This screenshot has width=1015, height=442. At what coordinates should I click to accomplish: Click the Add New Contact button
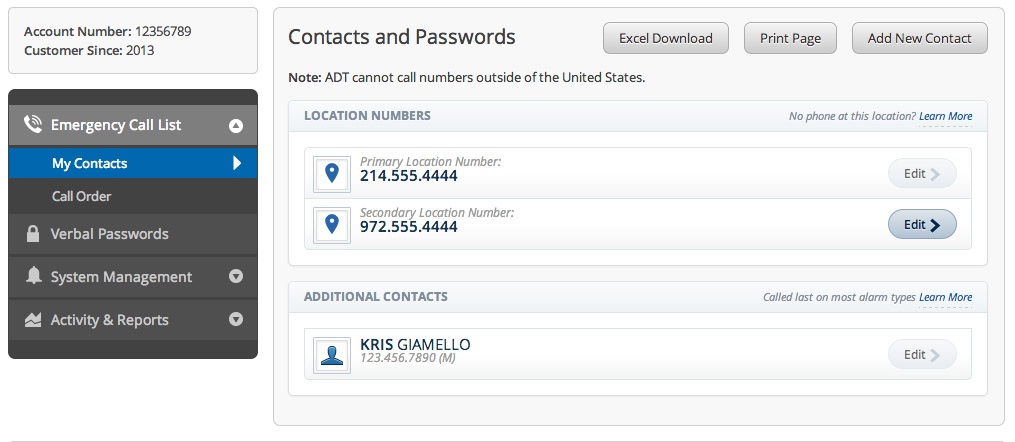click(919, 39)
